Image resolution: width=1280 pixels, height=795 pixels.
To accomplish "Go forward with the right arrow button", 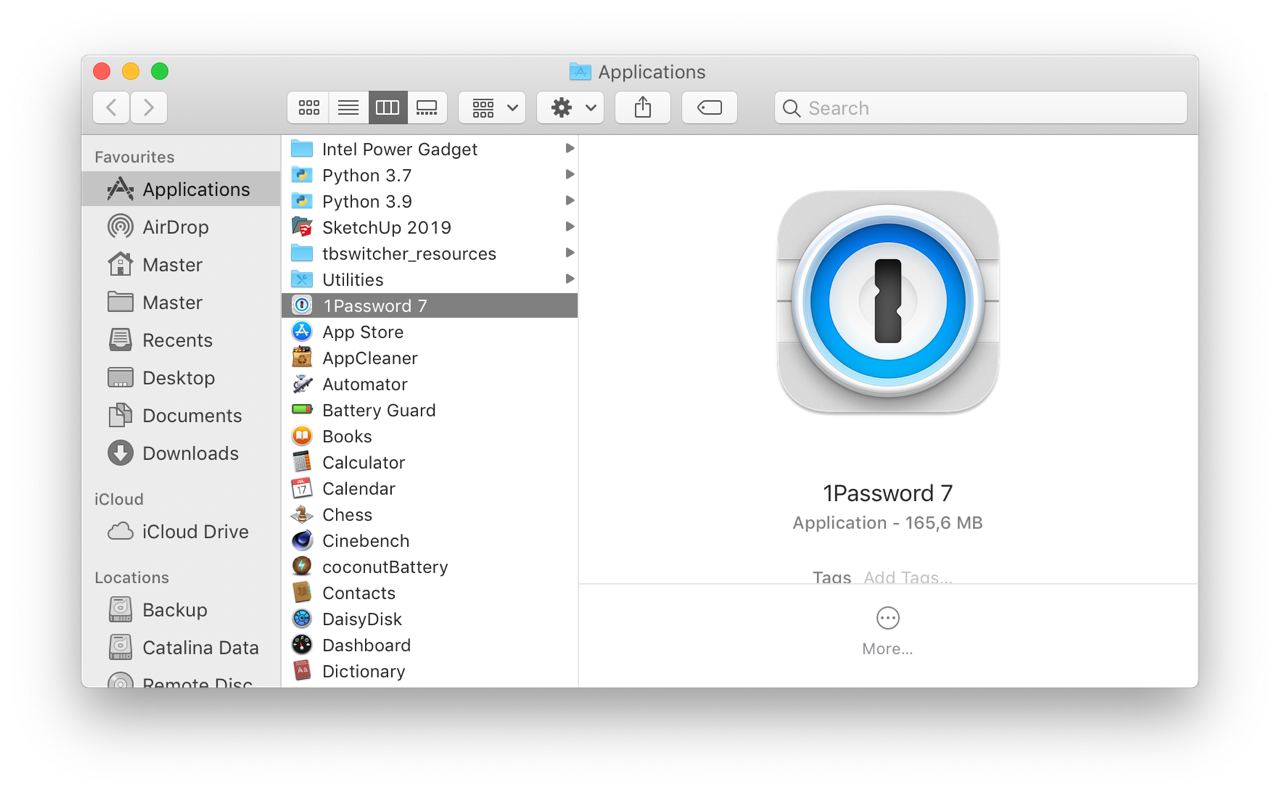I will 149,108.
